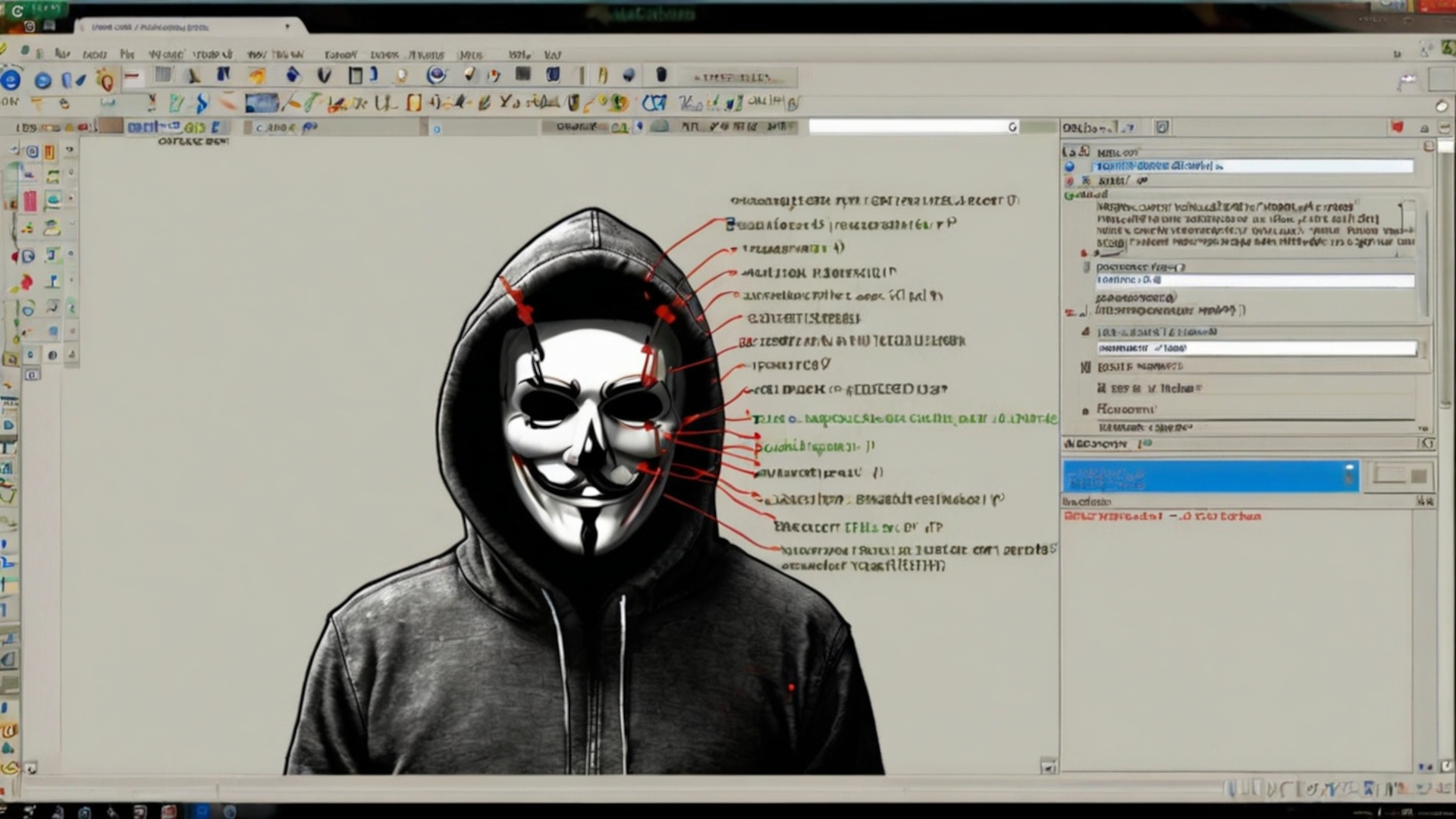Screen dimensions: 1456x819
Task: Click the right panel's vertical scrollbar
Action: [1446, 273]
